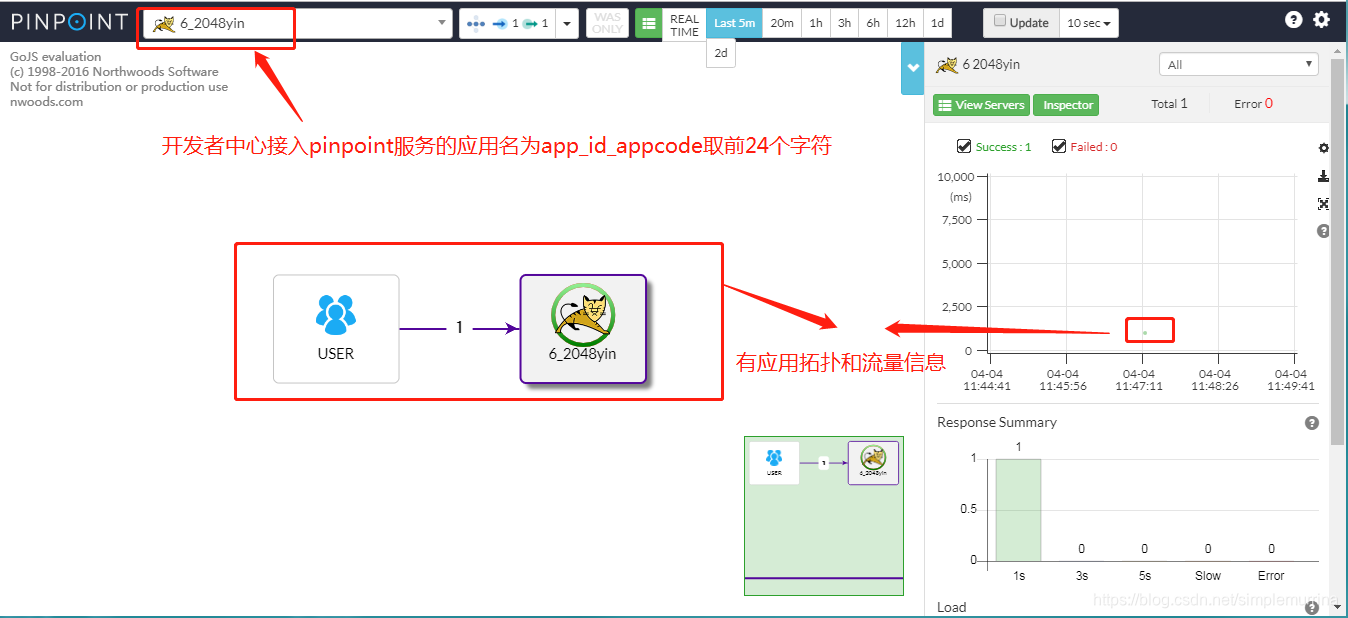Open the application selector dropdown
Viewport: 1348px width, 618px height.
pos(441,21)
